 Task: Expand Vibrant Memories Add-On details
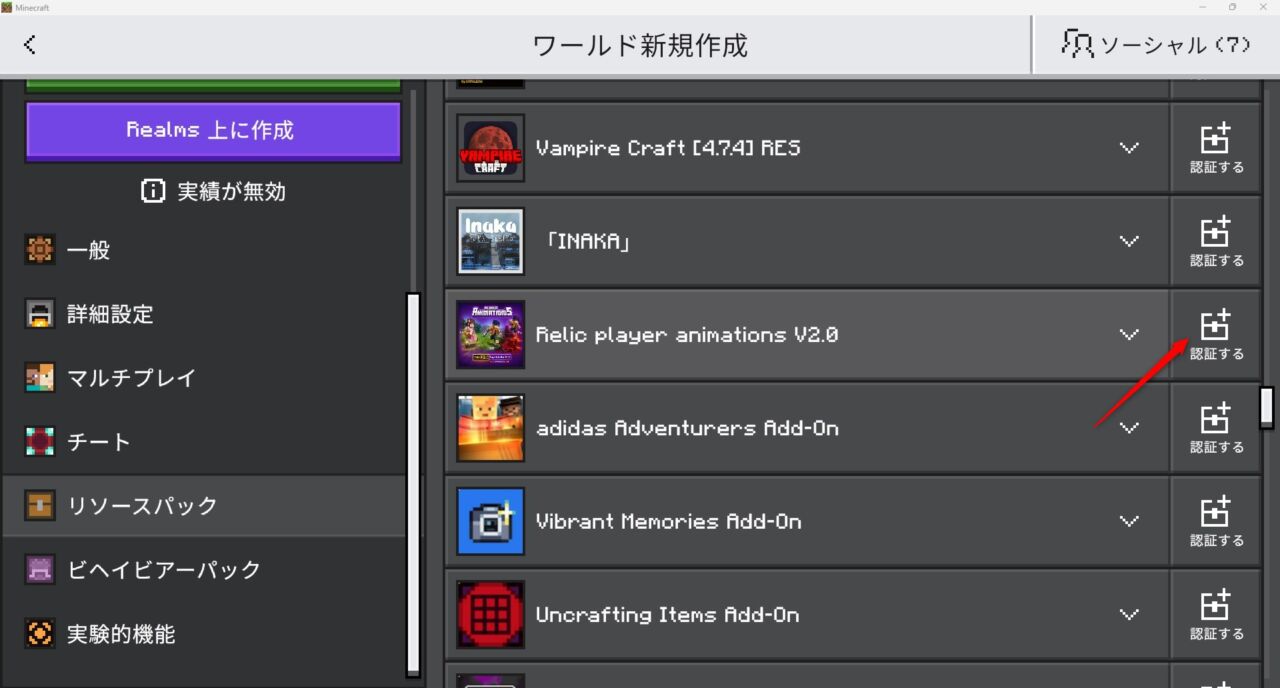pos(1129,521)
